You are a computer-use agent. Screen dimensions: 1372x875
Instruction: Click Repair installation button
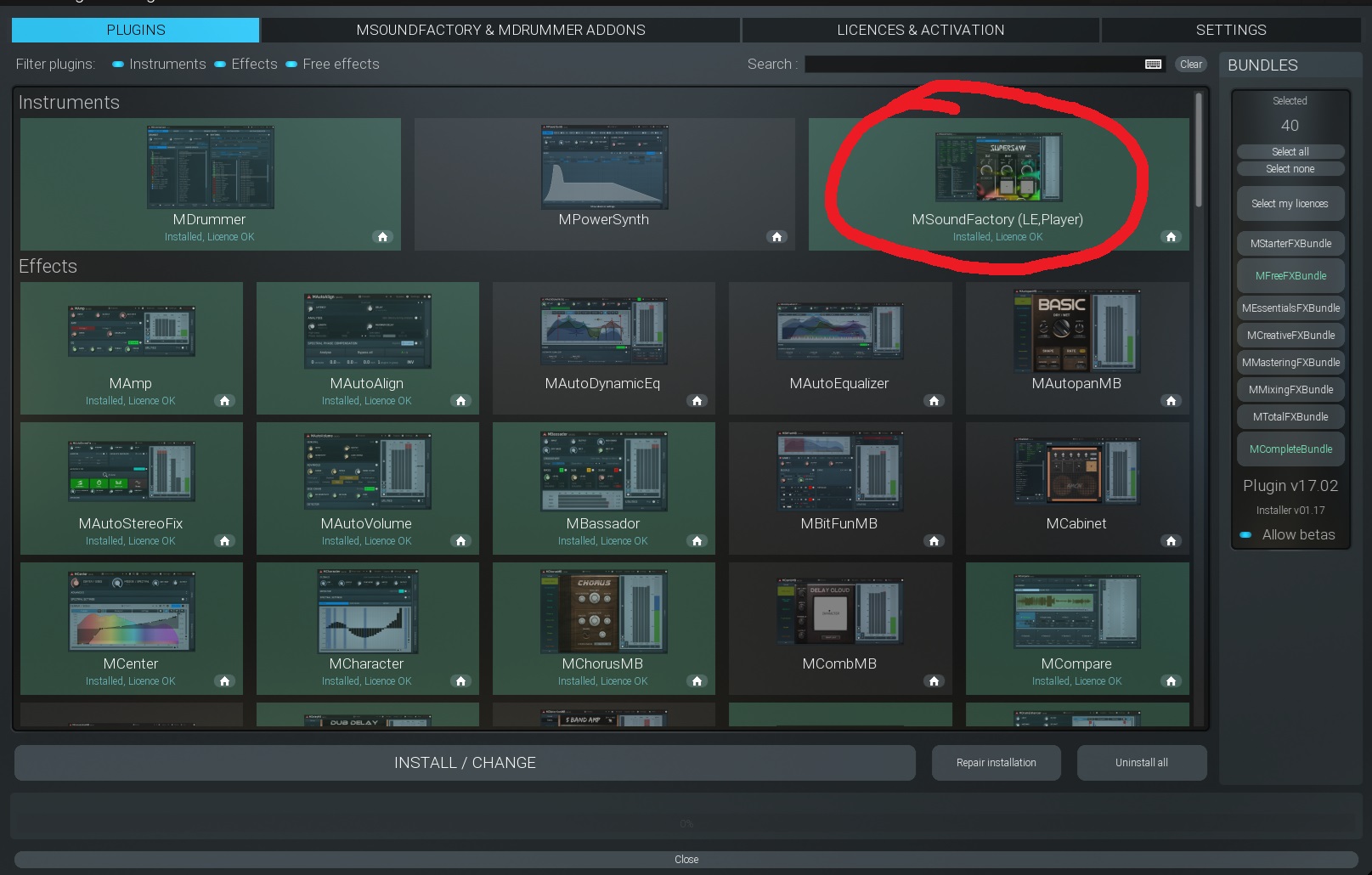[996, 763]
